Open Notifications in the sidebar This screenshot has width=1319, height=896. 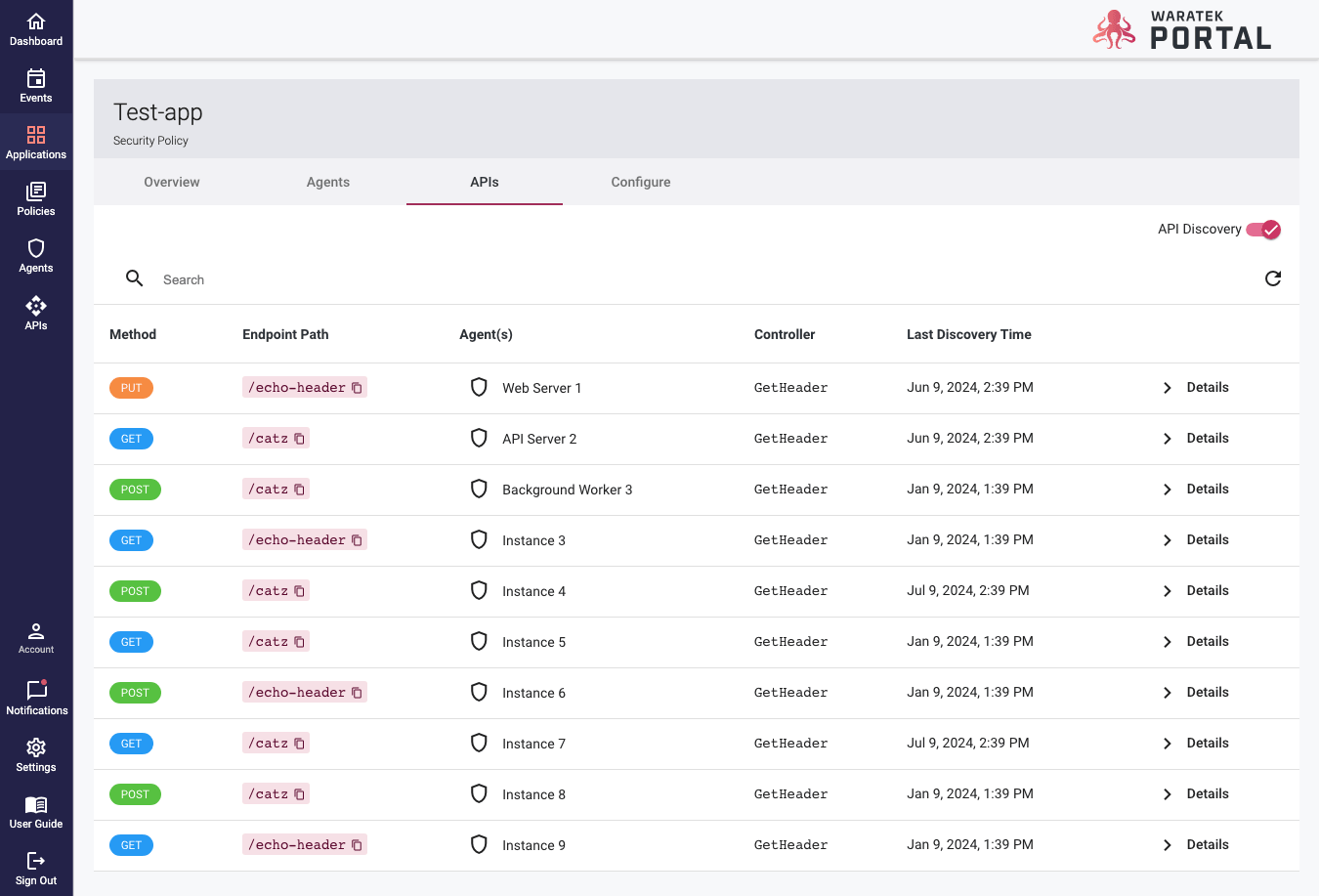[x=36, y=698]
